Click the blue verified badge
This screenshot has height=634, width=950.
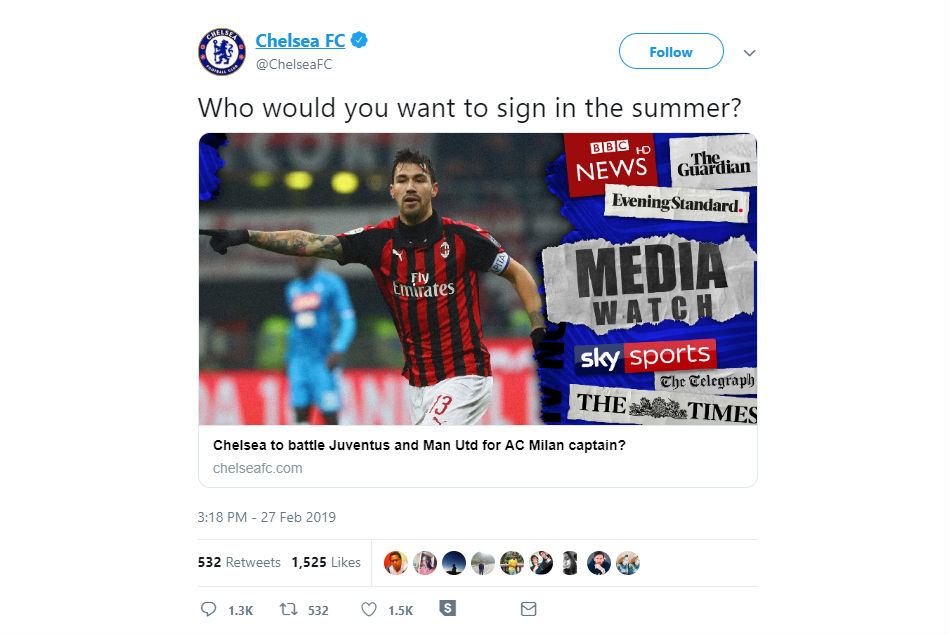(359, 40)
